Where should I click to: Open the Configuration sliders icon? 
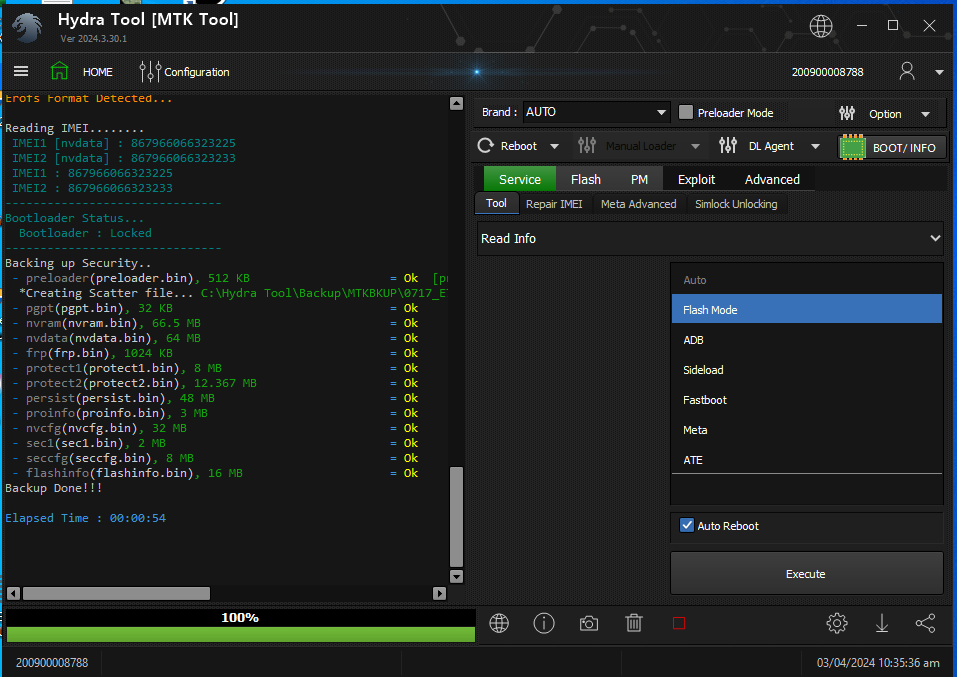(150, 71)
